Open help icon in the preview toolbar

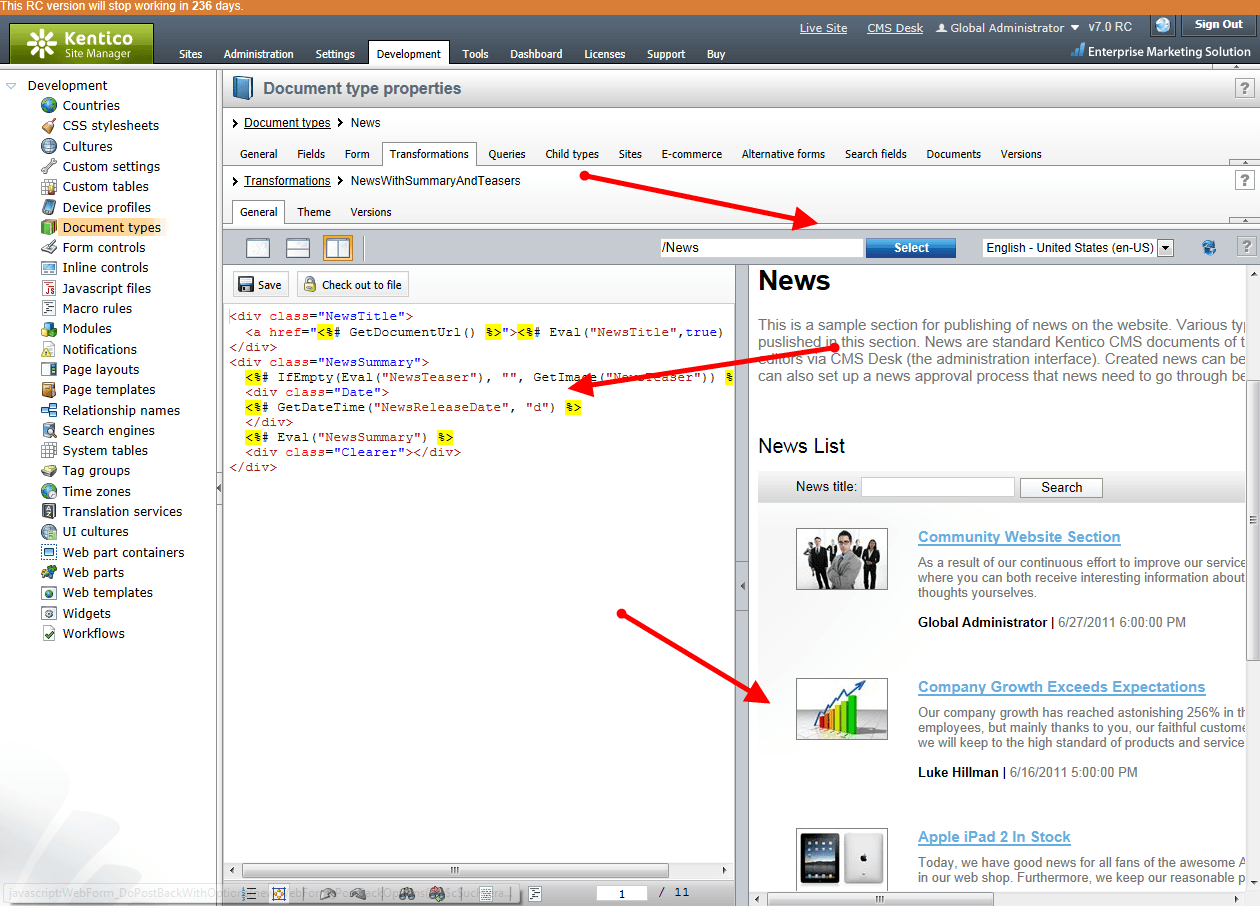[x=1245, y=247]
